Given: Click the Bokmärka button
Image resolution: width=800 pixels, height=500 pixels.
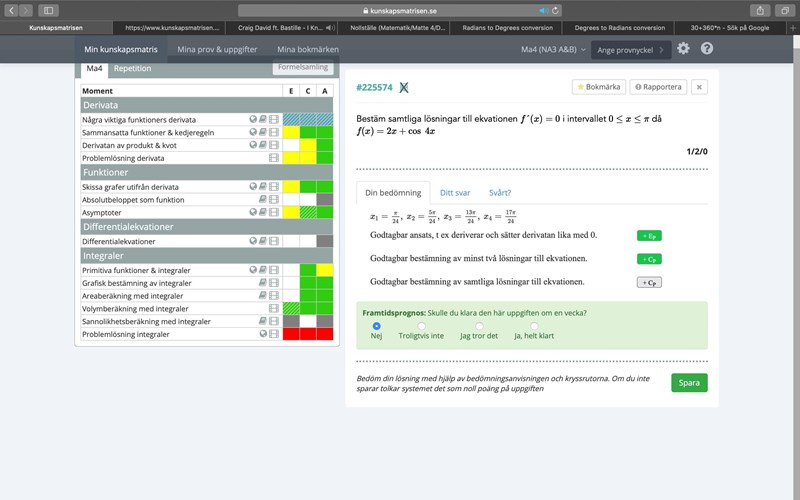Looking at the screenshot, I should tap(599, 87).
